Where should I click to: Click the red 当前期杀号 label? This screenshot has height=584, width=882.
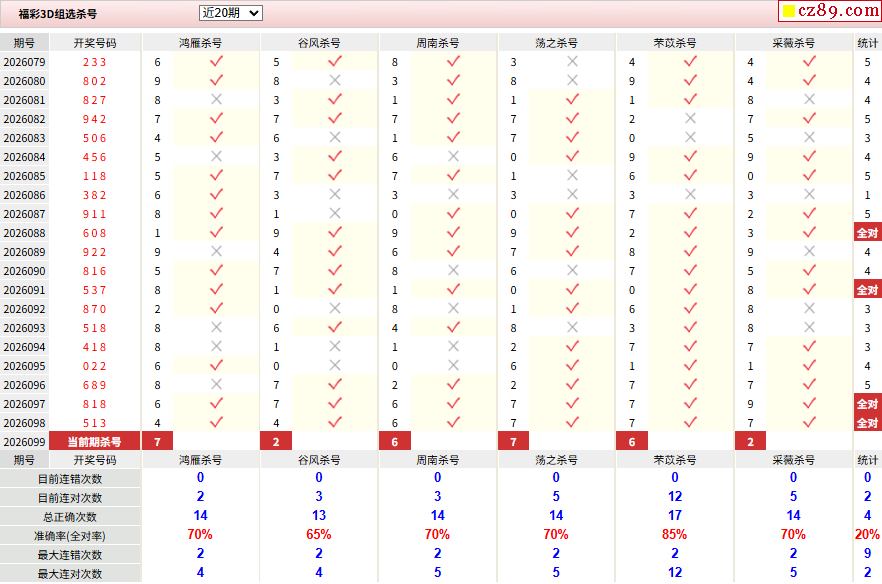point(95,442)
